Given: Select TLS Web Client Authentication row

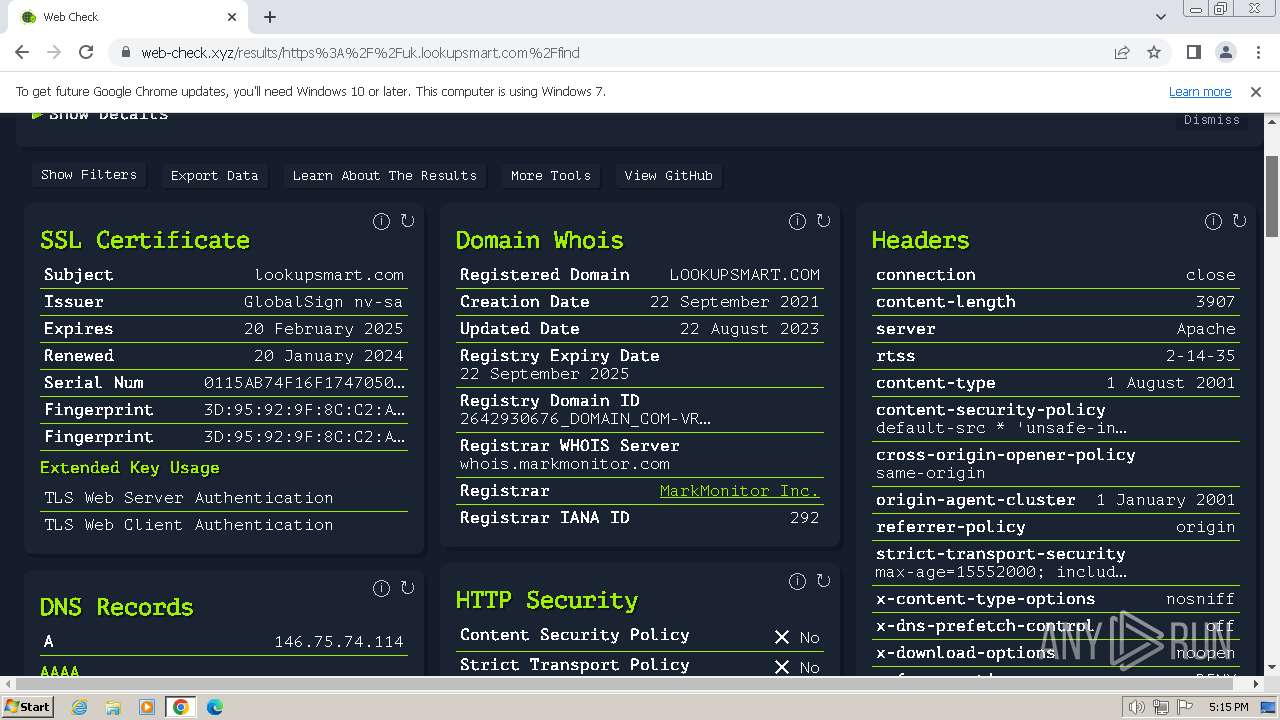Looking at the screenshot, I should [189, 524].
